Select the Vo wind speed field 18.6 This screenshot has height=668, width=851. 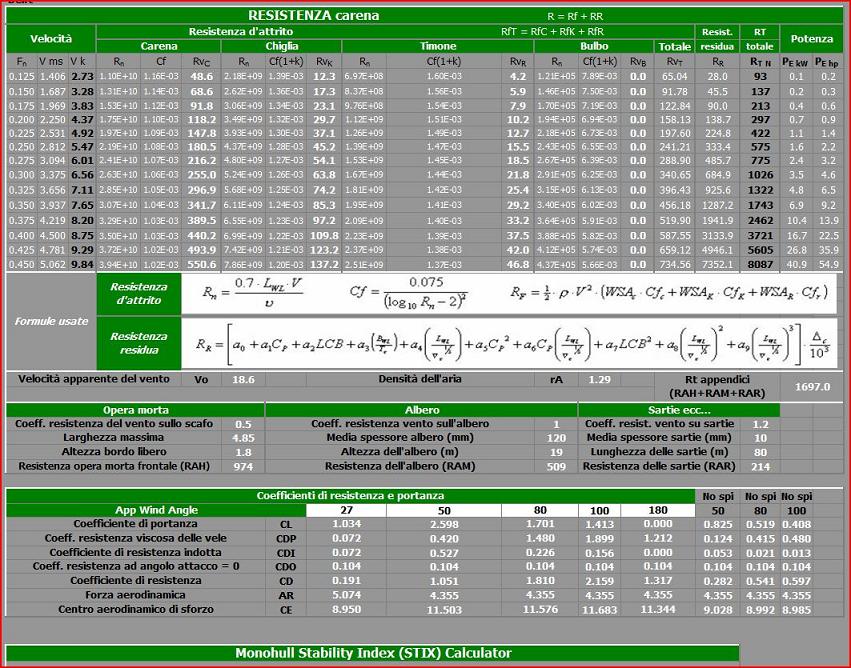(x=243, y=379)
